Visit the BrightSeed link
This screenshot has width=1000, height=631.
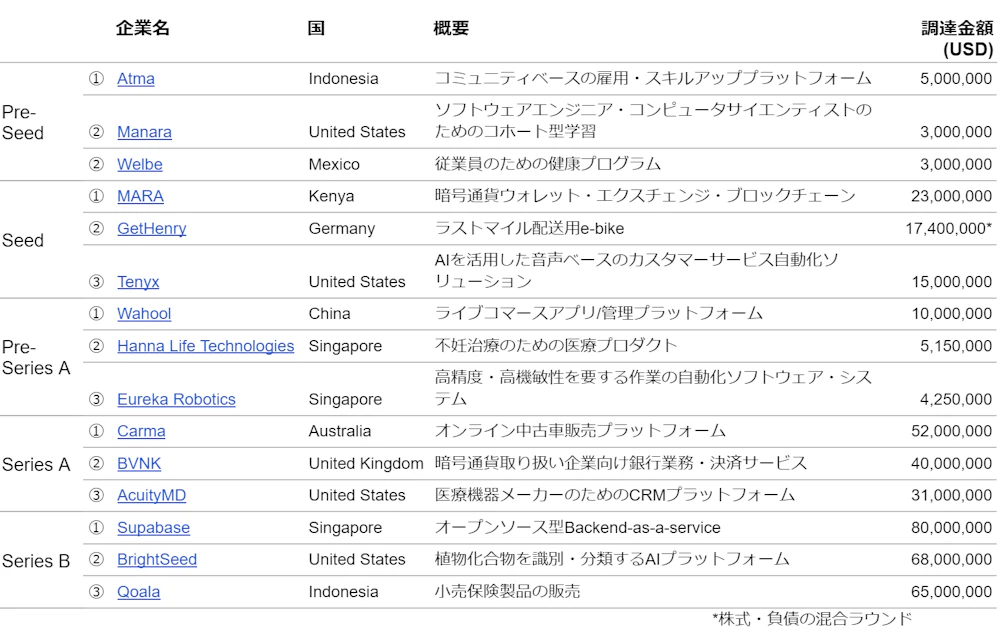coord(157,560)
